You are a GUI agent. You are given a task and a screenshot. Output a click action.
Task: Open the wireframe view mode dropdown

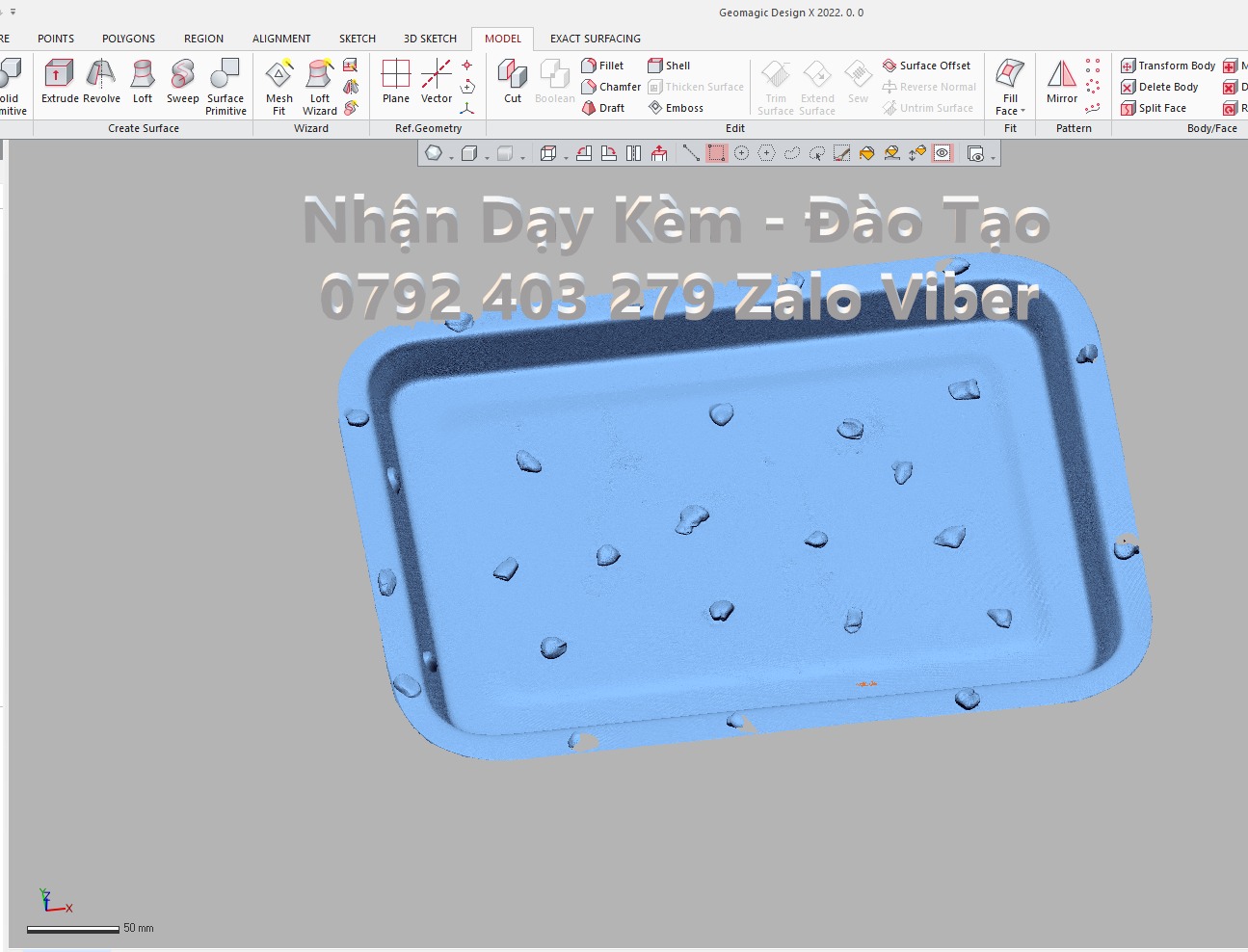click(x=566, y=156)
